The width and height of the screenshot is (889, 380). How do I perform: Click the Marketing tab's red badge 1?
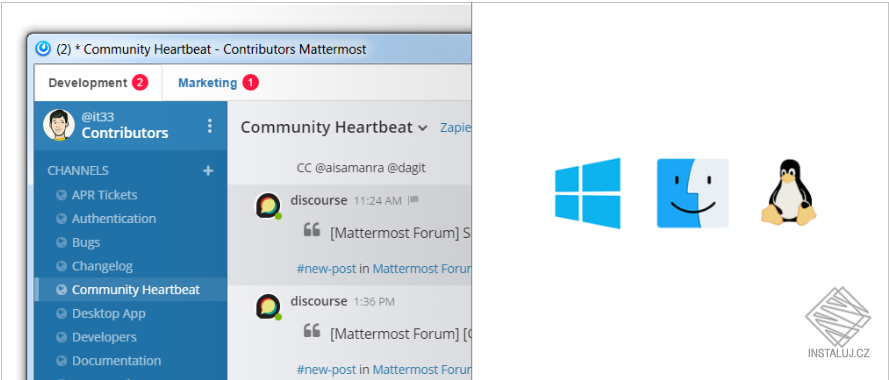point(251,83)
